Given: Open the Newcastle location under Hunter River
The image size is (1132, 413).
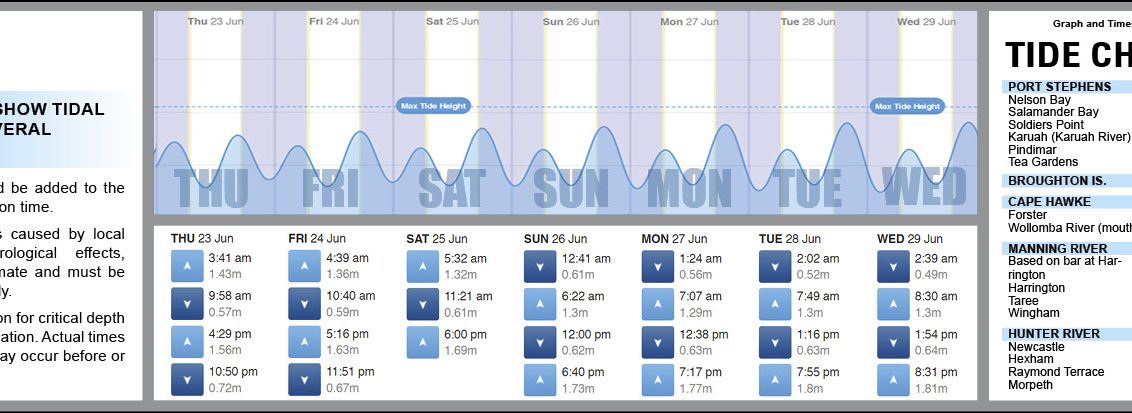Looking at the screenshot, I should [1037, 347].
